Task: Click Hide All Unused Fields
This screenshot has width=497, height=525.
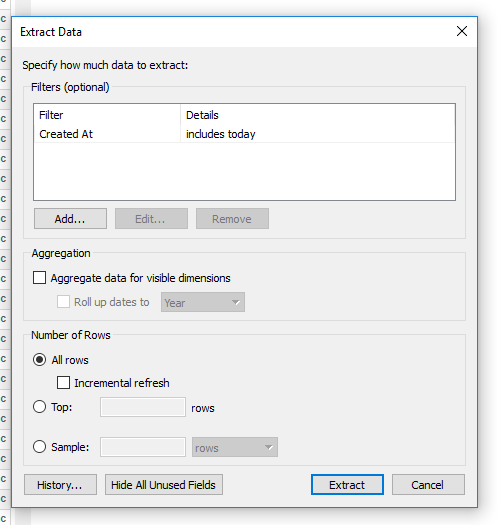Action: [x=164, y=484]
